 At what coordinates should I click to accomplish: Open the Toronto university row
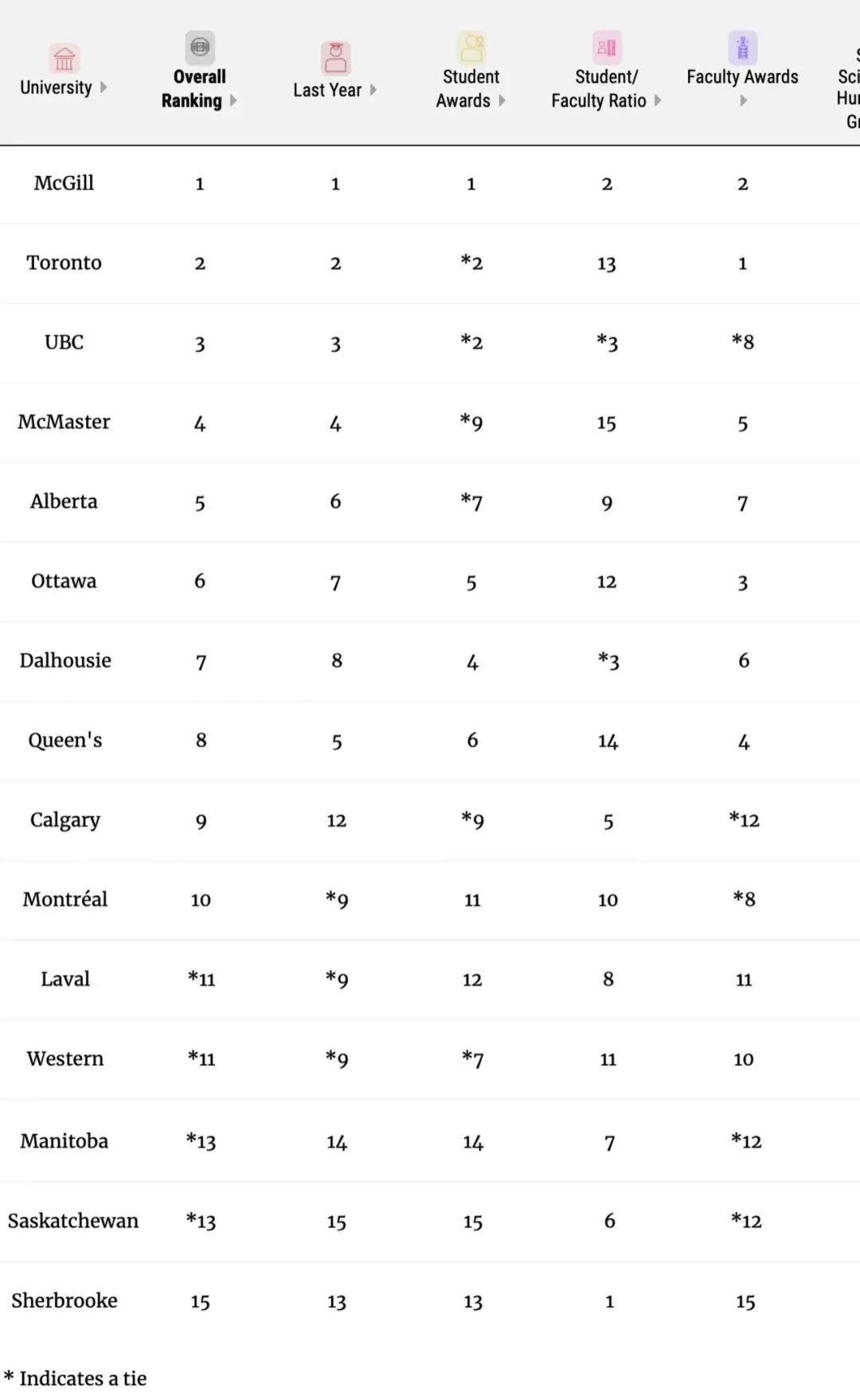(430, 264)
